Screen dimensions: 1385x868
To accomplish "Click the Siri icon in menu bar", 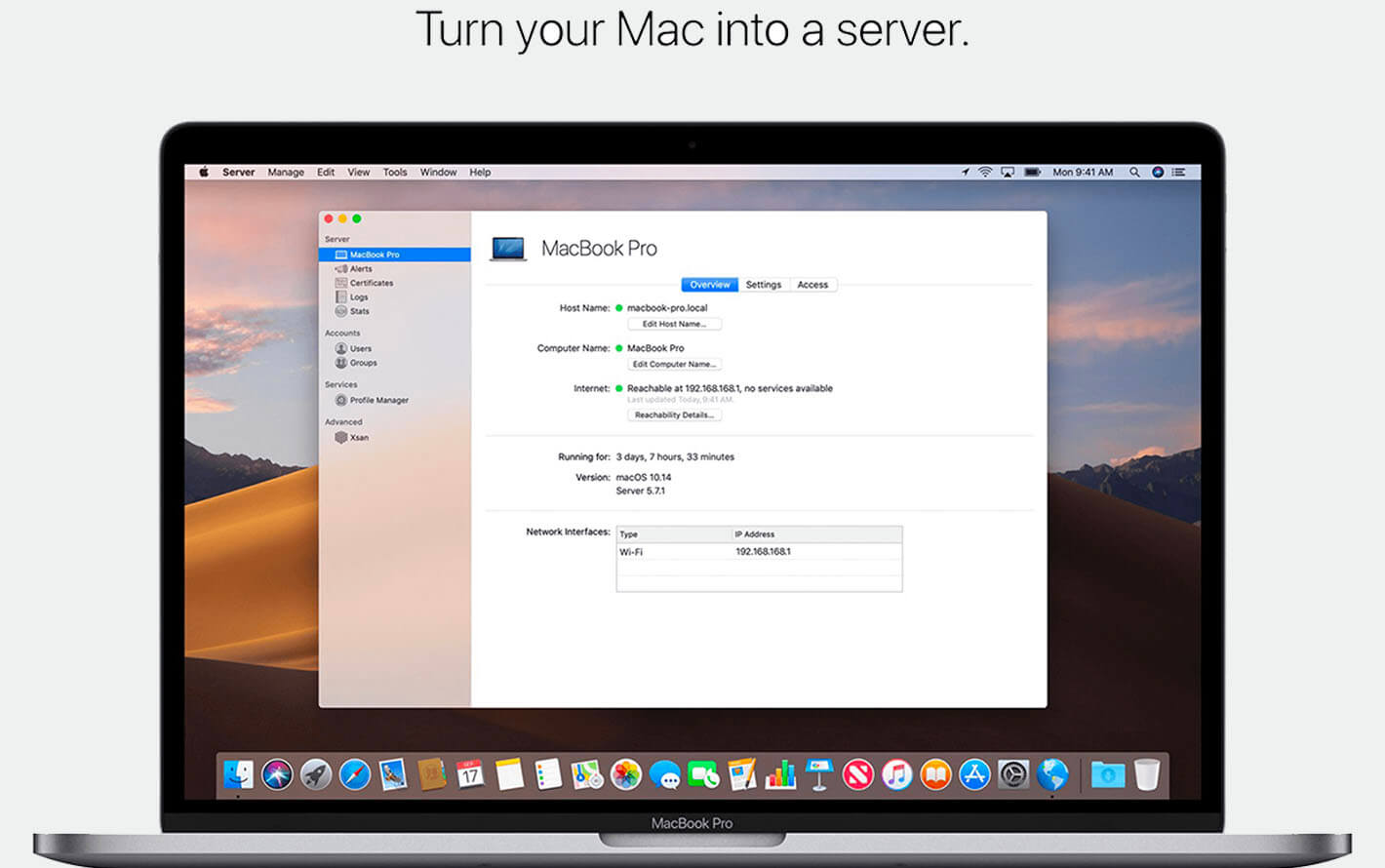I will 1158,172.
